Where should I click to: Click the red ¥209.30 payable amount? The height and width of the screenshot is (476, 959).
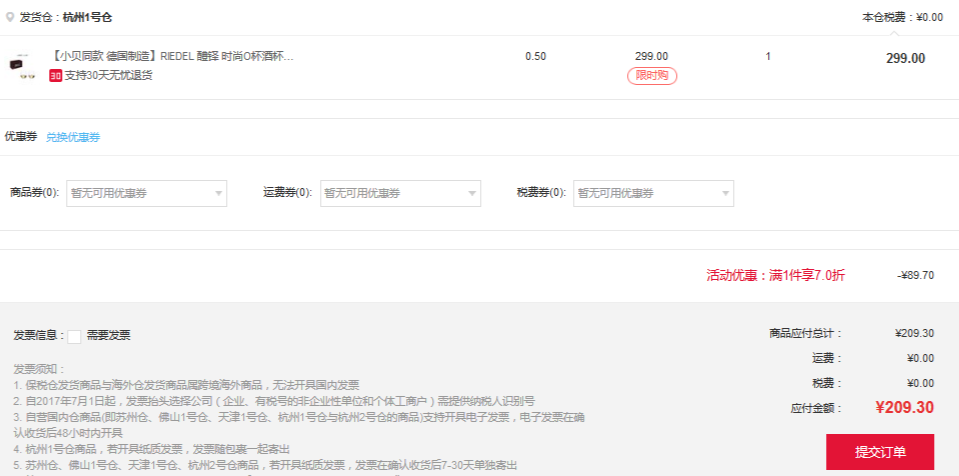click(904, 407)
